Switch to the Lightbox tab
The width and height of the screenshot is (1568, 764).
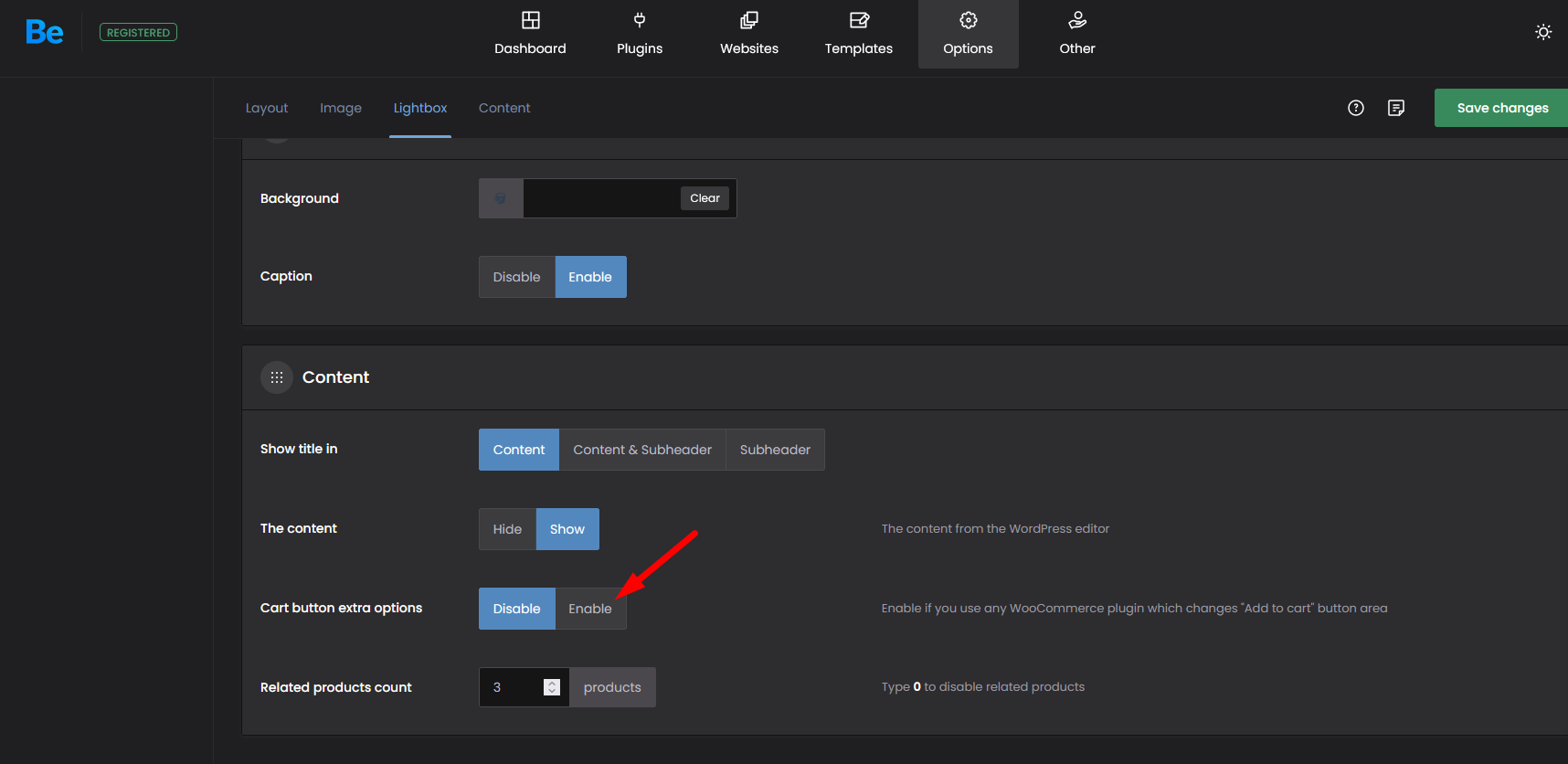pyautogui.click(x=420, y=108)
